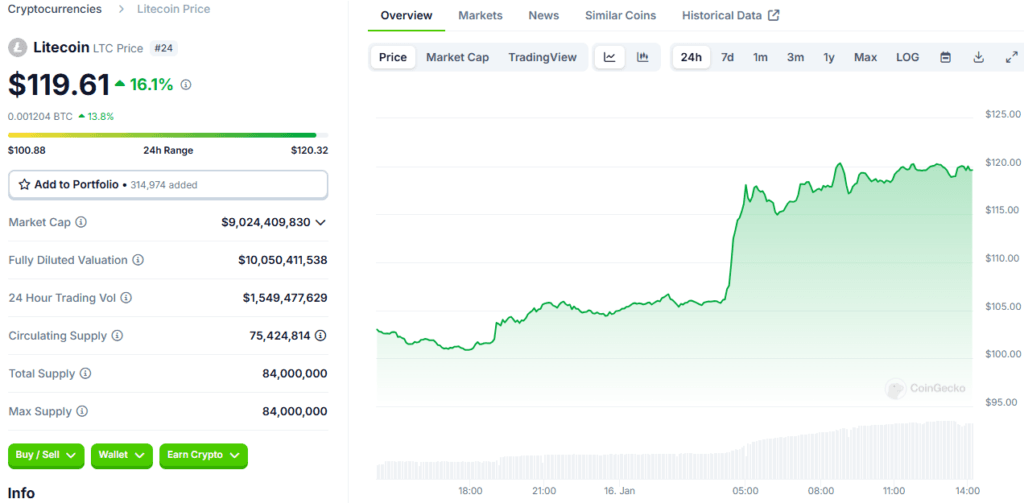
Task: Click the Litecoin coin logo icon
Action: [x=17, y=48]
